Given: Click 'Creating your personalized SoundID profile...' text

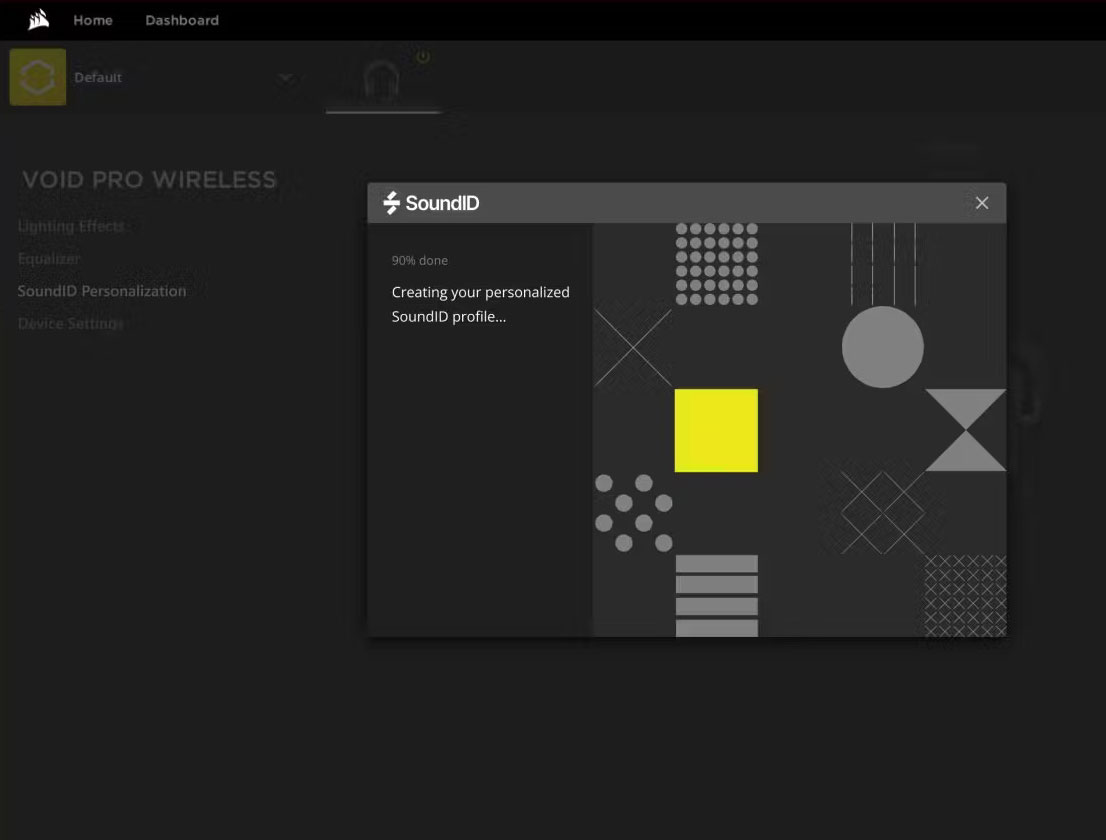Looking at the screenshot, I should point(480,304).
